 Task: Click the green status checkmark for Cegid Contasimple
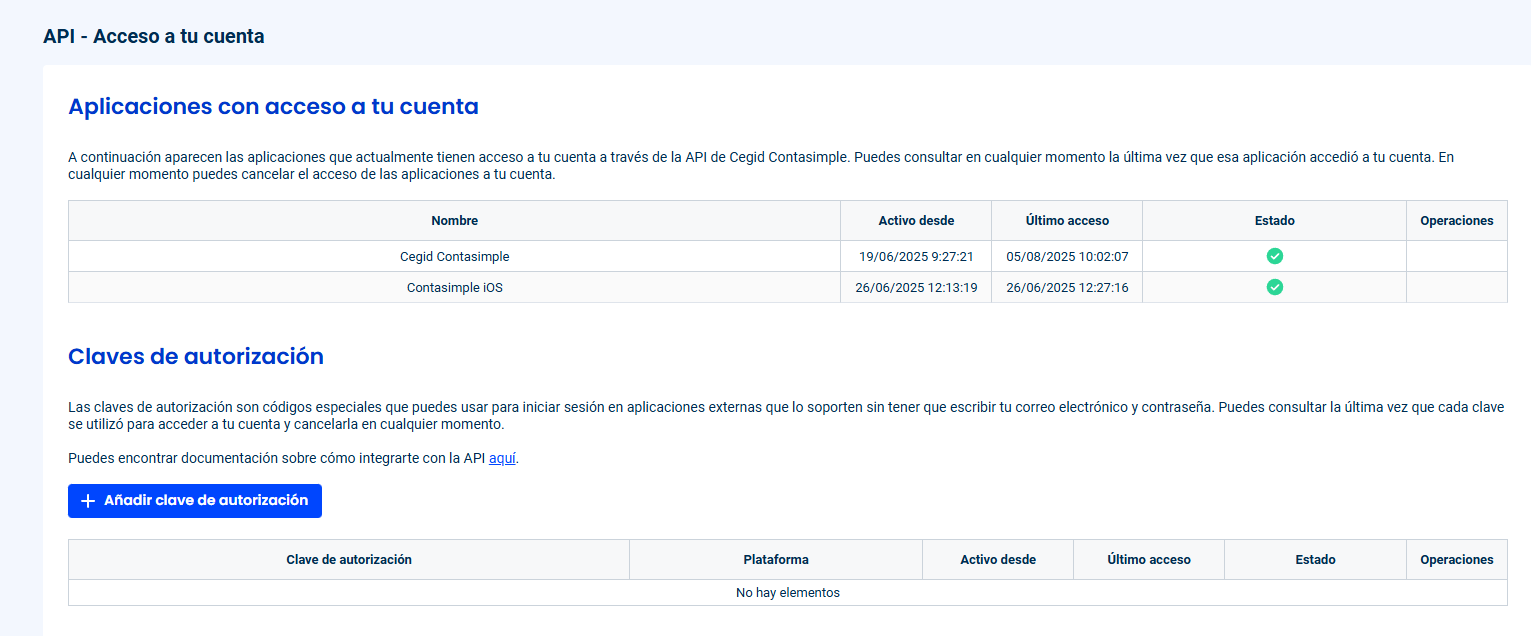1274,256
